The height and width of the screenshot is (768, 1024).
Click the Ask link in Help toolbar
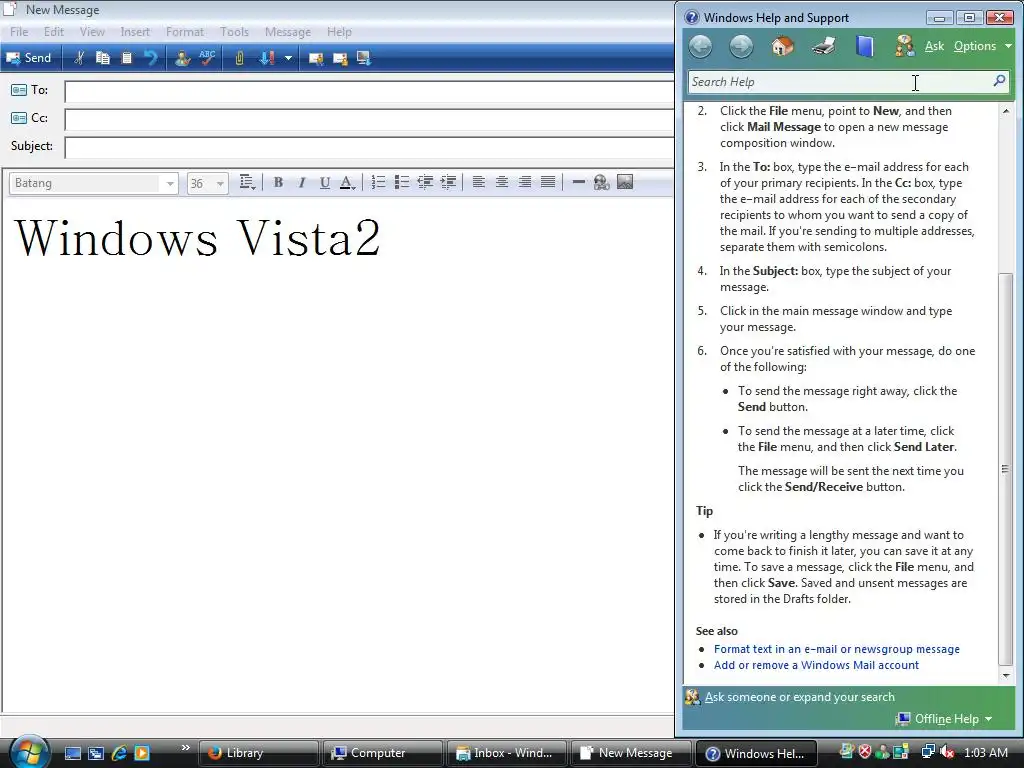pos(934,46)
